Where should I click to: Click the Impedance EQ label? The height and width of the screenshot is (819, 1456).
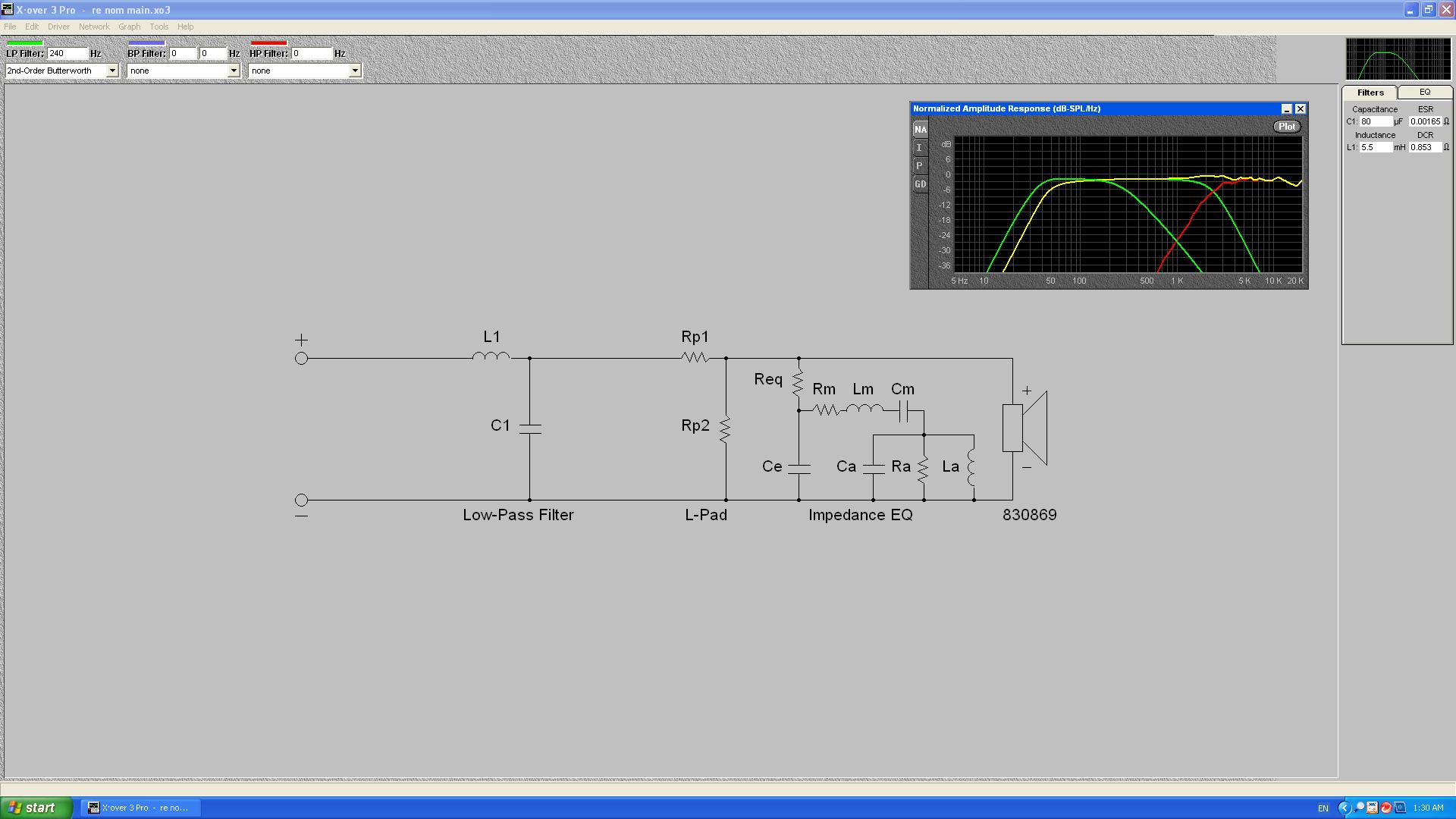[861, 516]
